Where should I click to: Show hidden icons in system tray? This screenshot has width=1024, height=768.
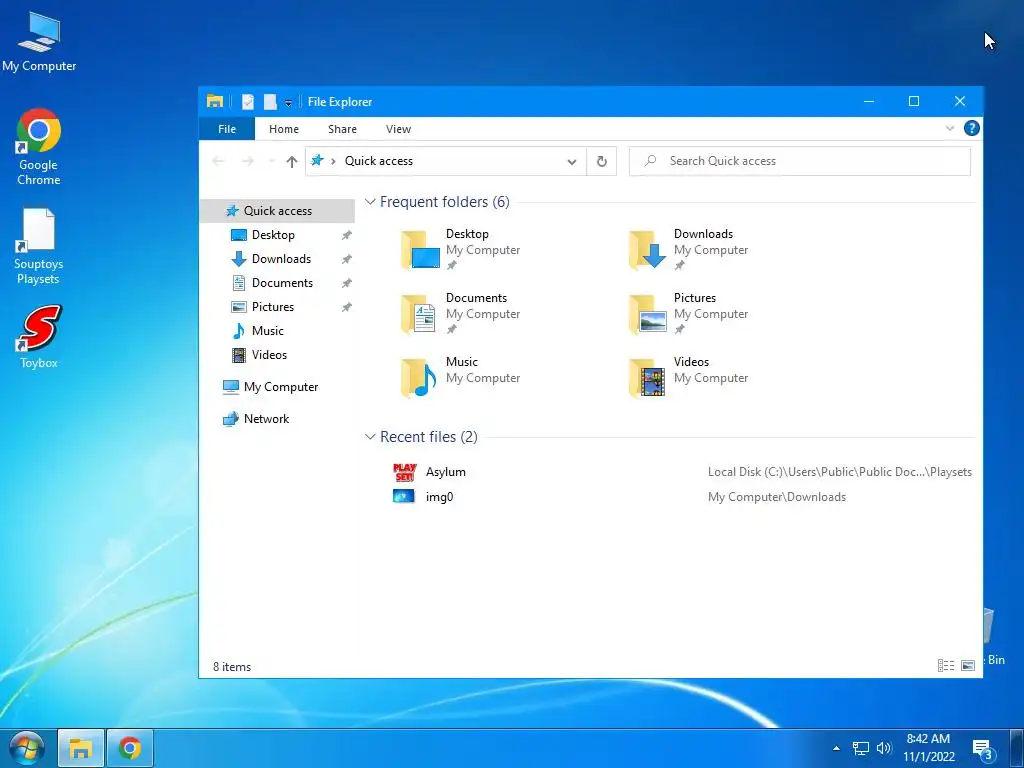pyautogui.click(x=836, y=748)
